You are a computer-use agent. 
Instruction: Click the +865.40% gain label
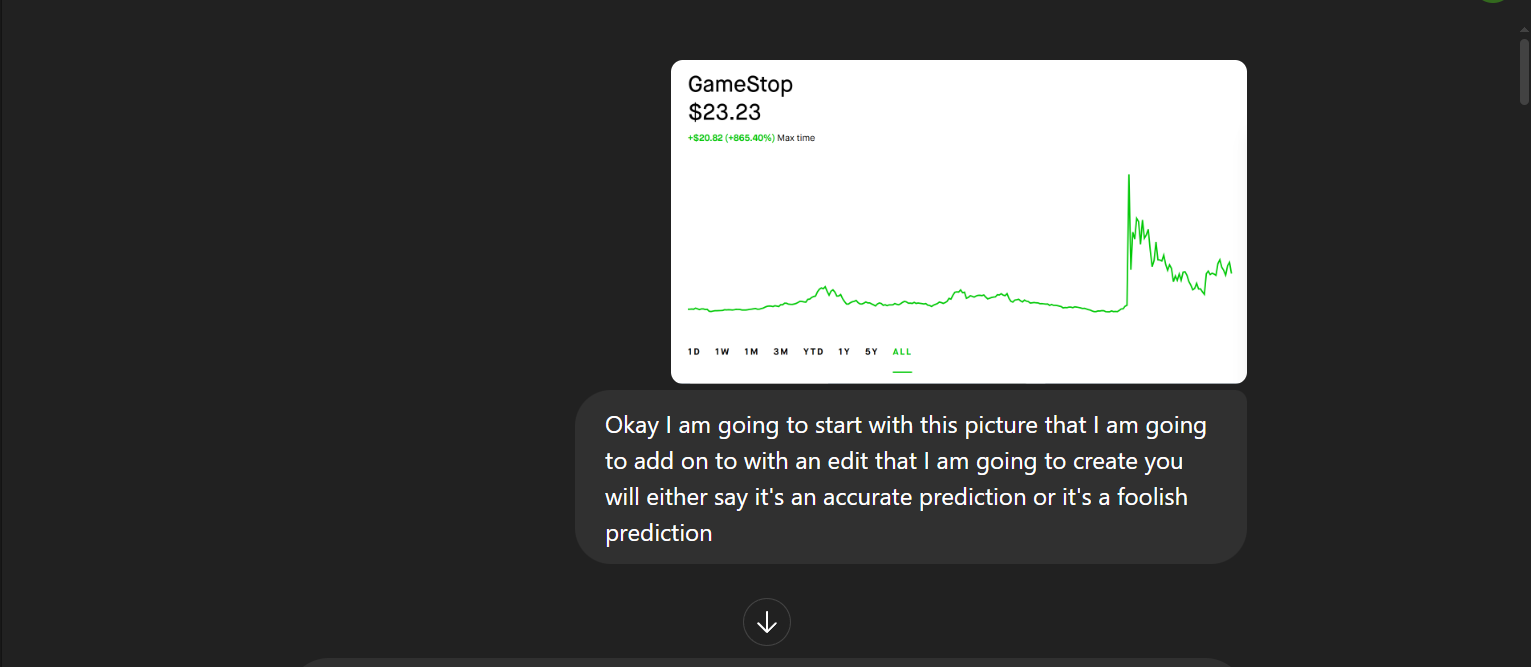pos(751,138)
